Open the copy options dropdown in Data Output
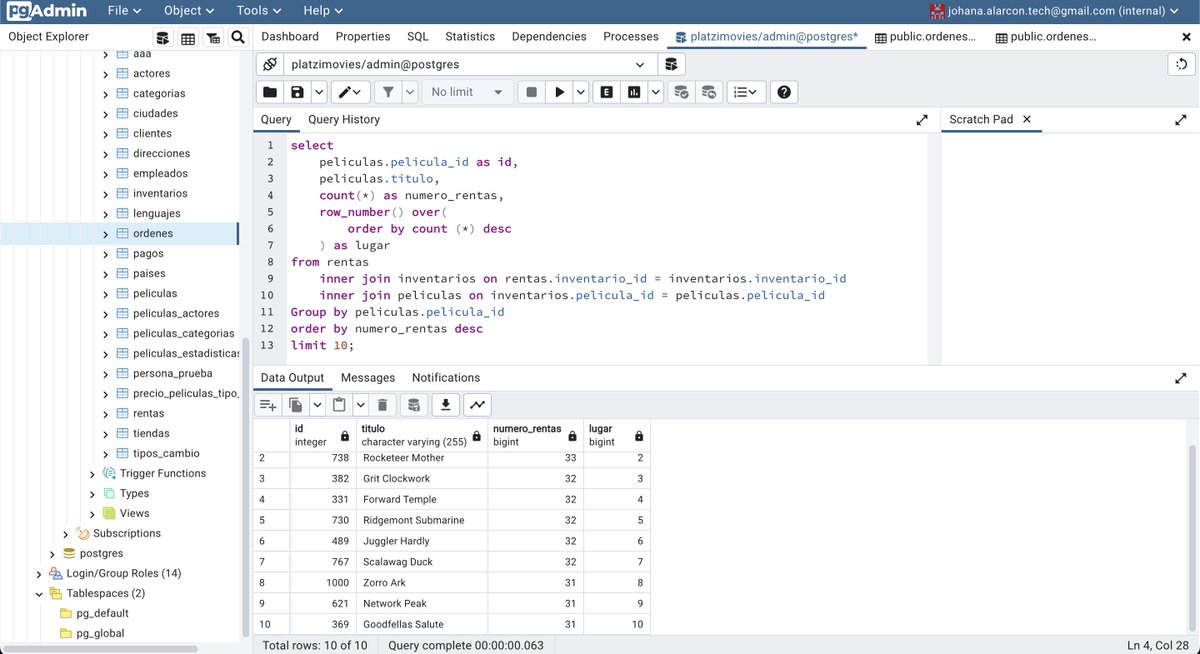 coord(317,405)
